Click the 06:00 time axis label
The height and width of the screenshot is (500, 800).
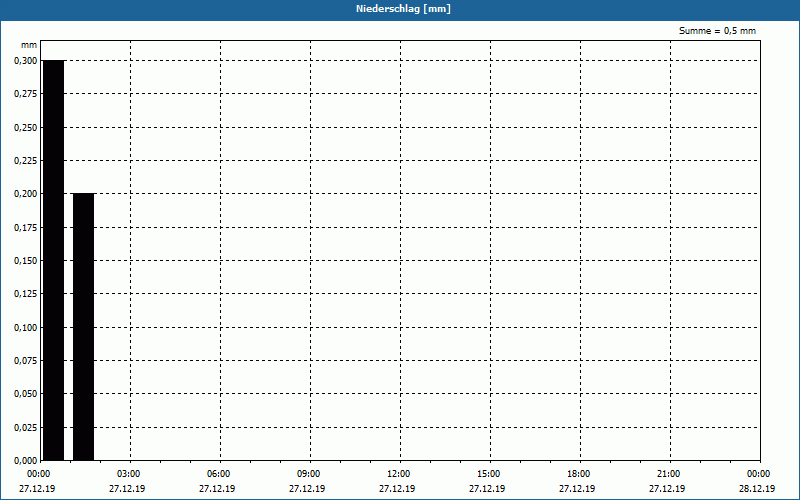click(x=219, y=474)
